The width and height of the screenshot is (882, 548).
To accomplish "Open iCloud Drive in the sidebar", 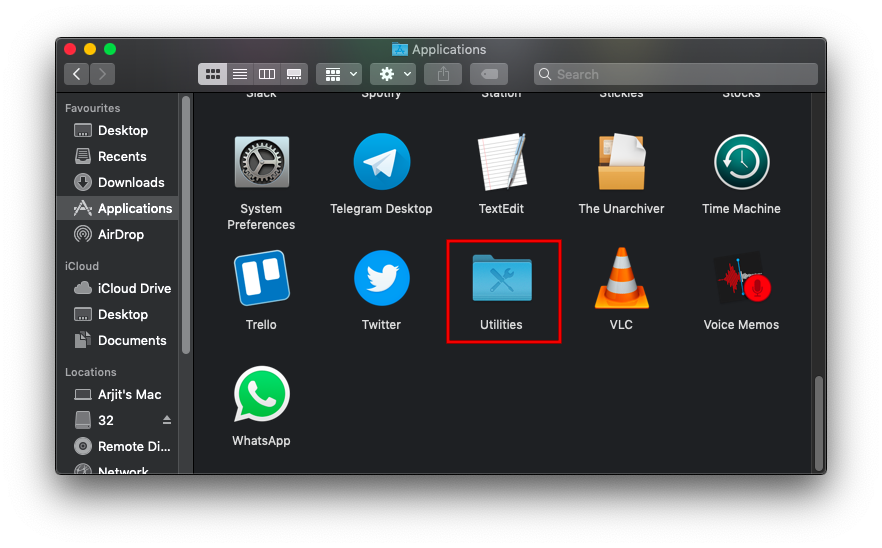I will 117,288.
